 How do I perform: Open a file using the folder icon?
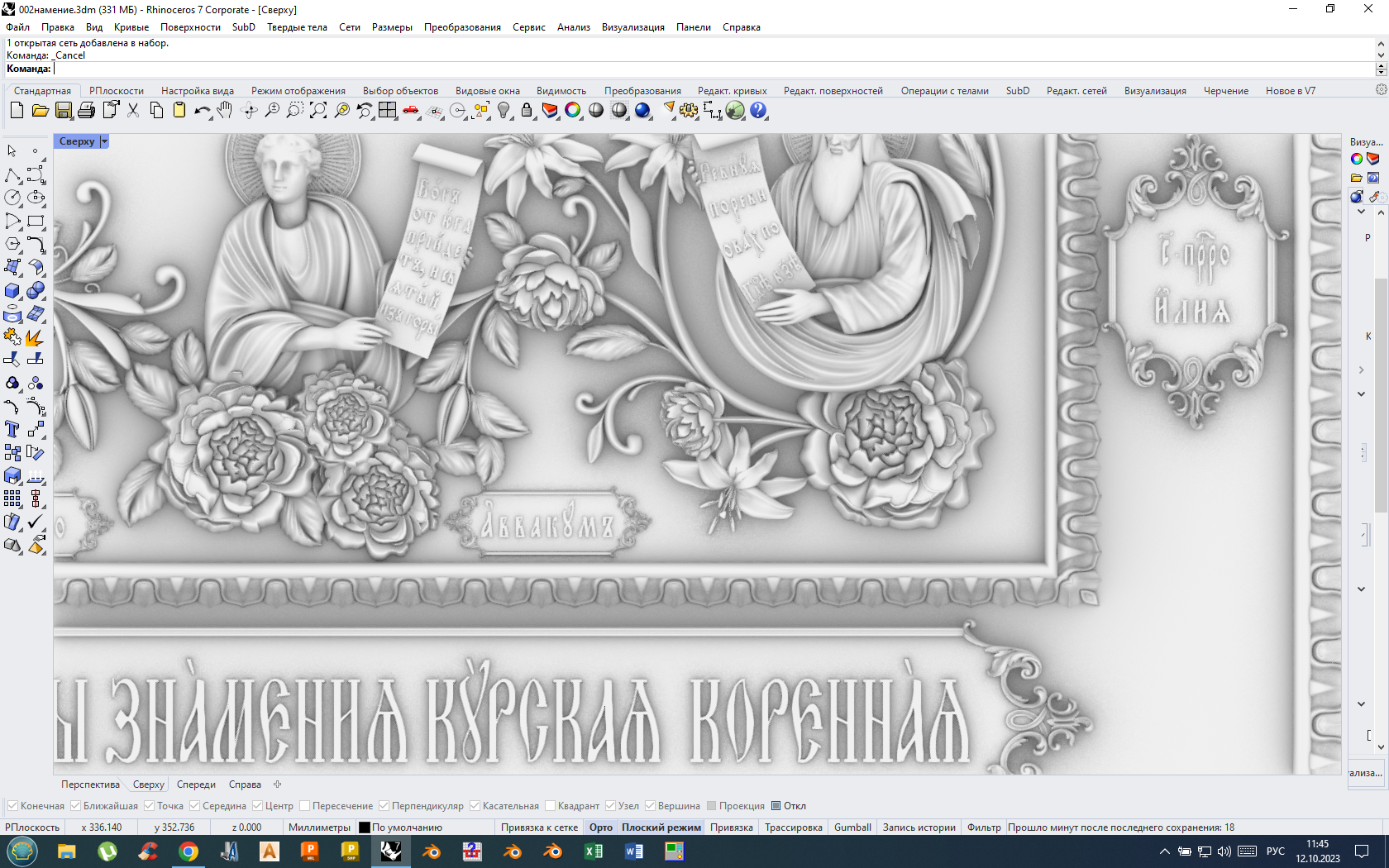pyautogui.click(x=40, y=110)
